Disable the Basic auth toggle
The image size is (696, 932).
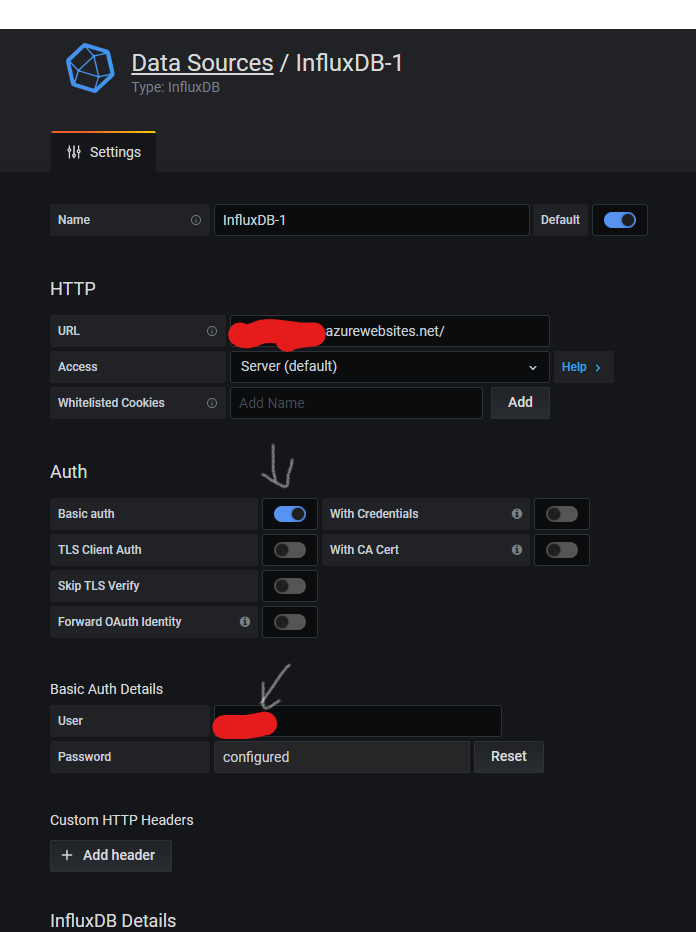coord(290,514)
